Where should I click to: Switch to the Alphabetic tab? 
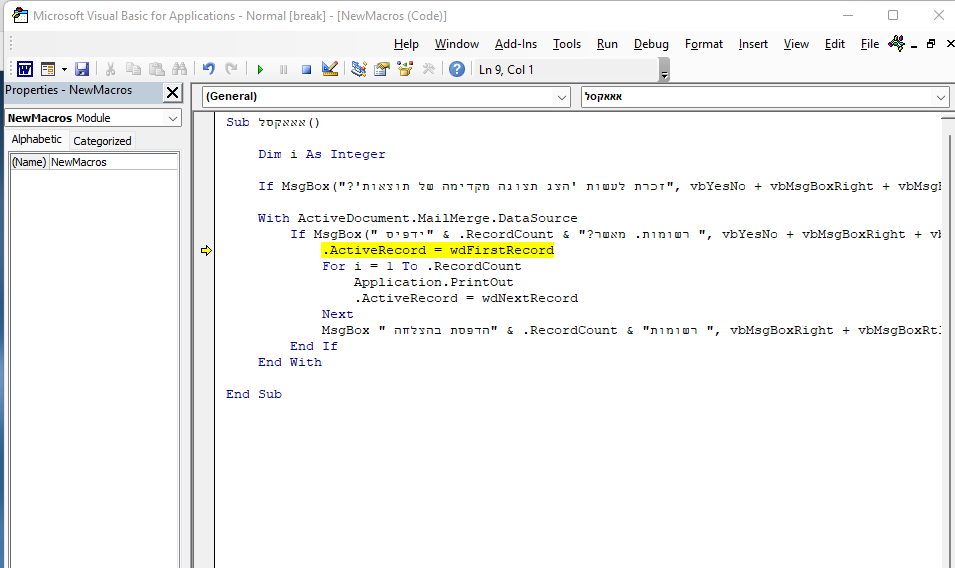click(x=37, y=139)
